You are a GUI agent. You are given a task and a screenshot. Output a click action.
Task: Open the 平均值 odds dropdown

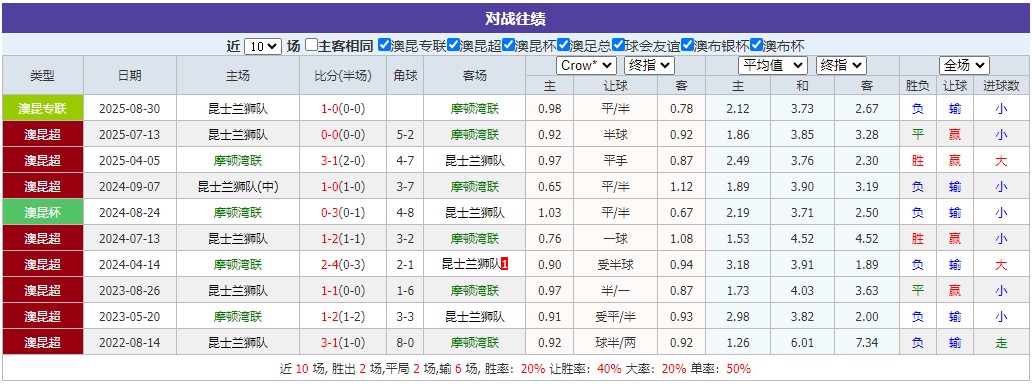click(x=773, y=66)
